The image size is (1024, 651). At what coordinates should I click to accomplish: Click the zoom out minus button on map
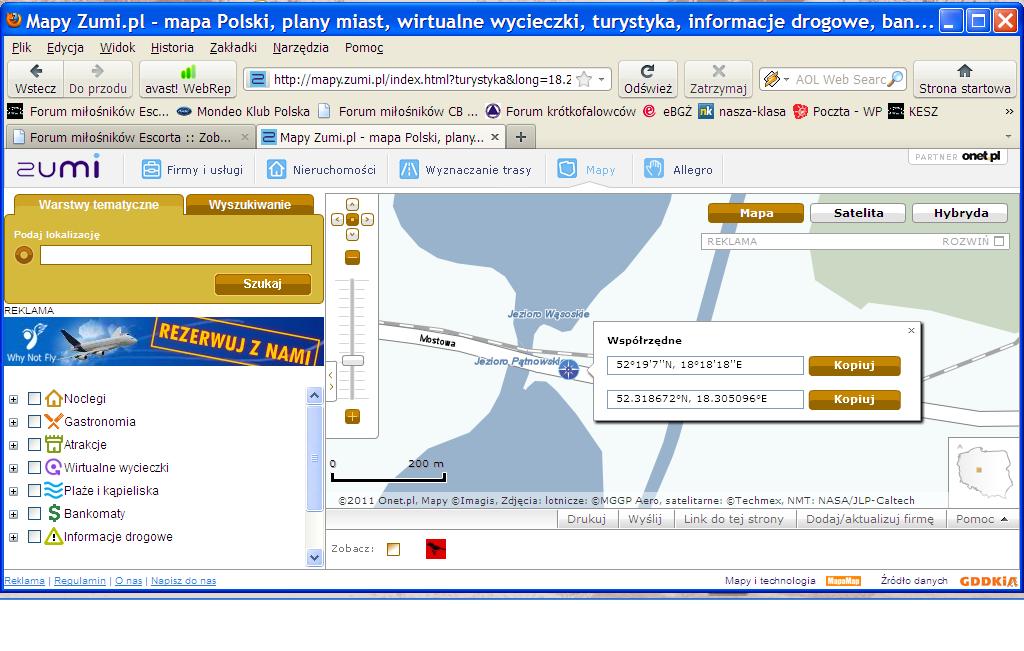click(x=352, y=258)
